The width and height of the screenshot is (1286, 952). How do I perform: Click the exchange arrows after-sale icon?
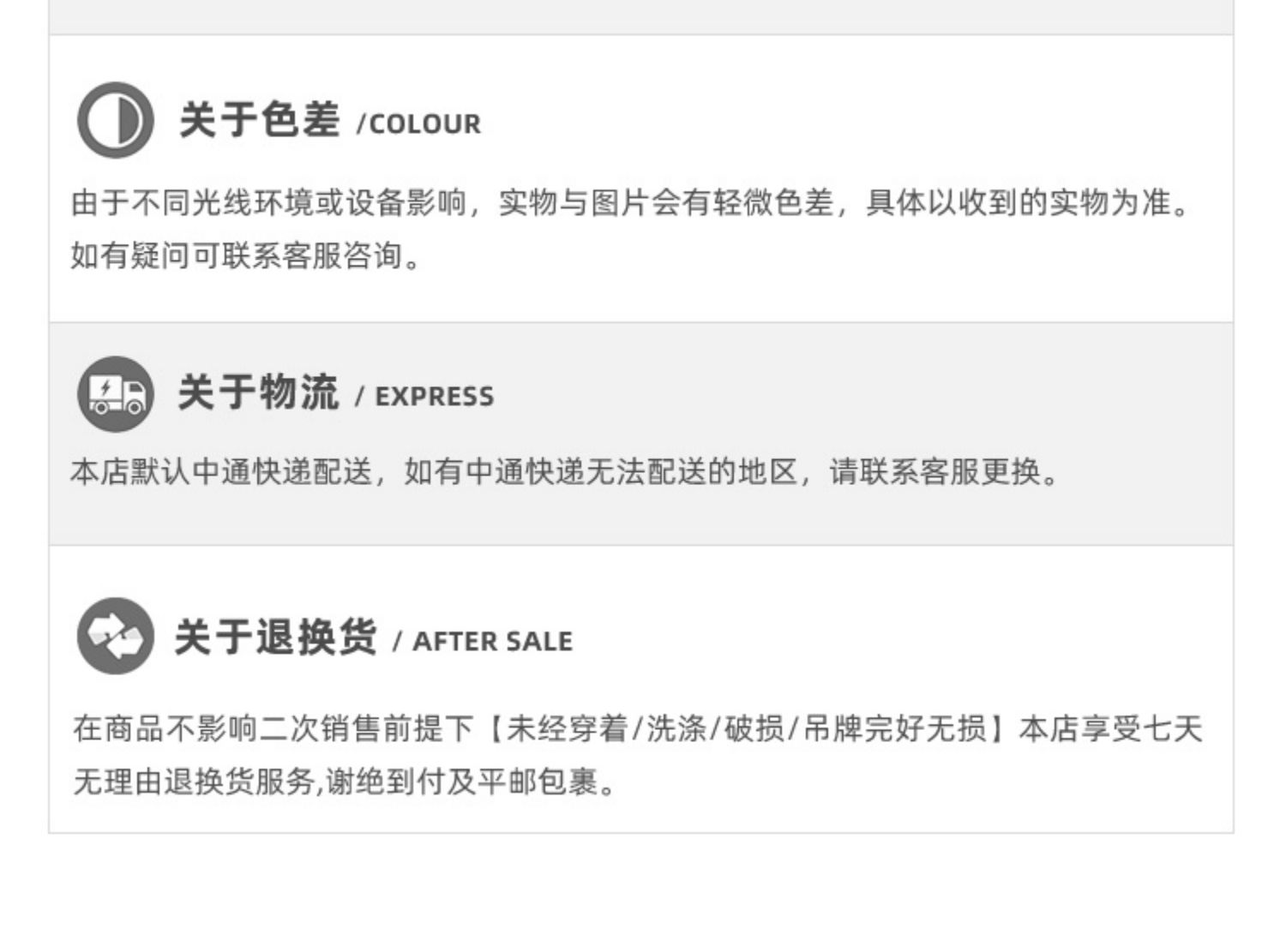pos(116,636)
